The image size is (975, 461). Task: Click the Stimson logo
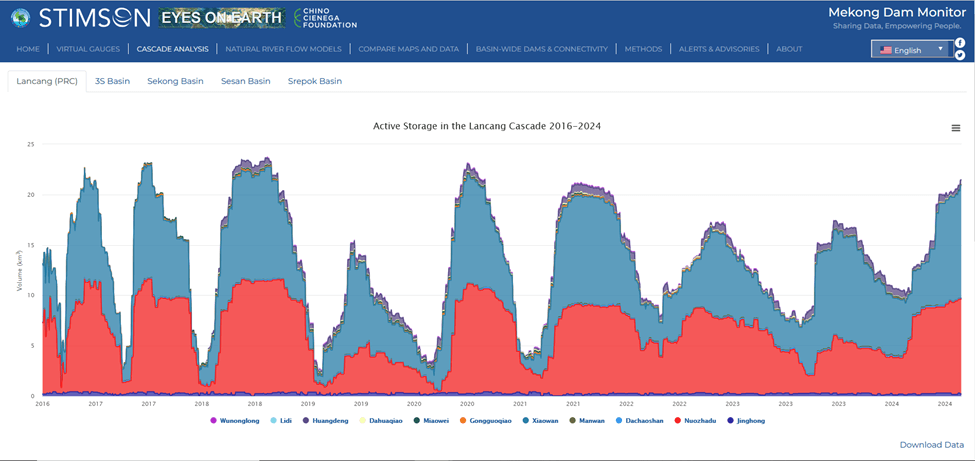pos(94,18)
